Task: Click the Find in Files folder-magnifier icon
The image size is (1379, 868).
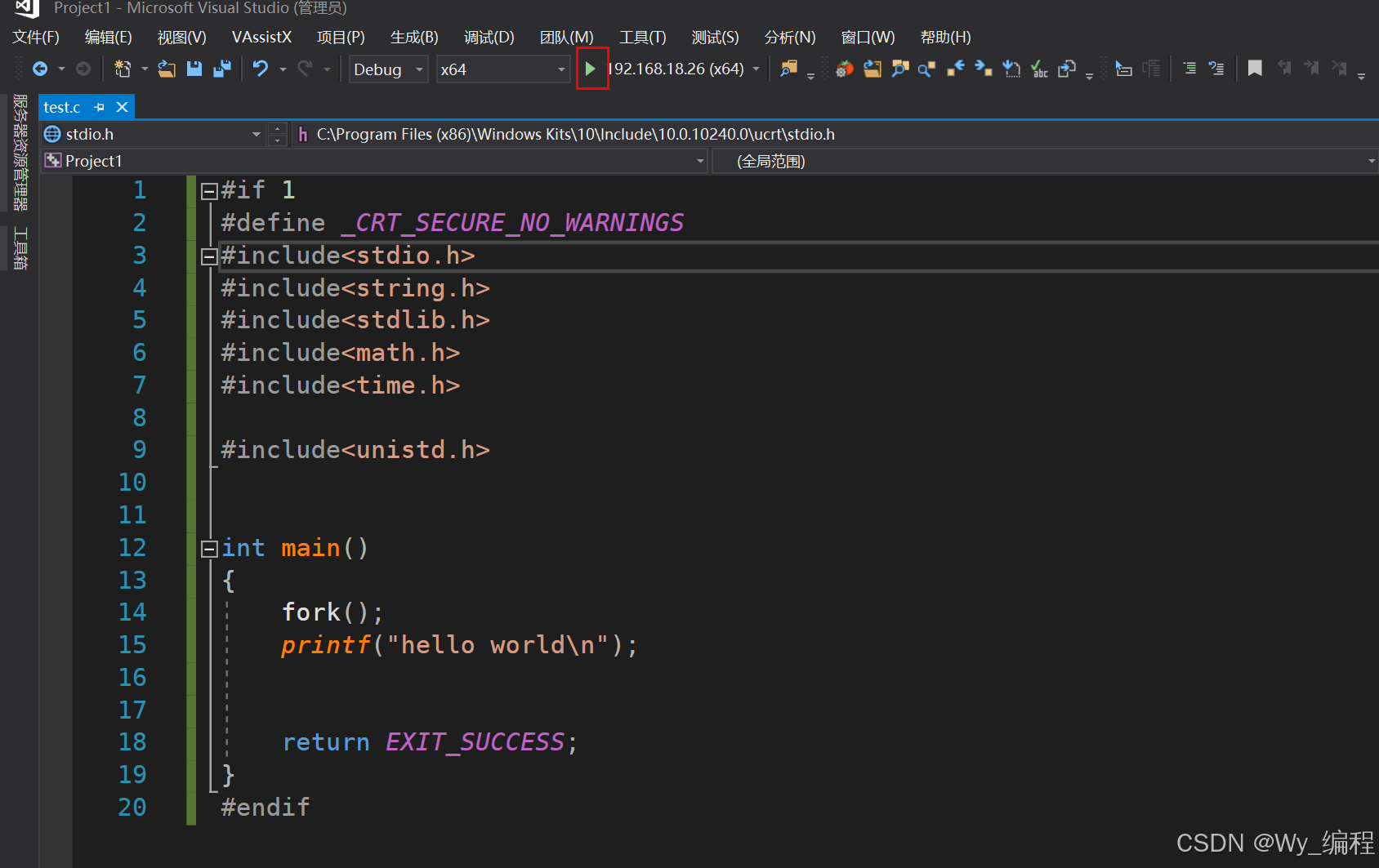Action: pyautogui.click(x=788, y=69)
